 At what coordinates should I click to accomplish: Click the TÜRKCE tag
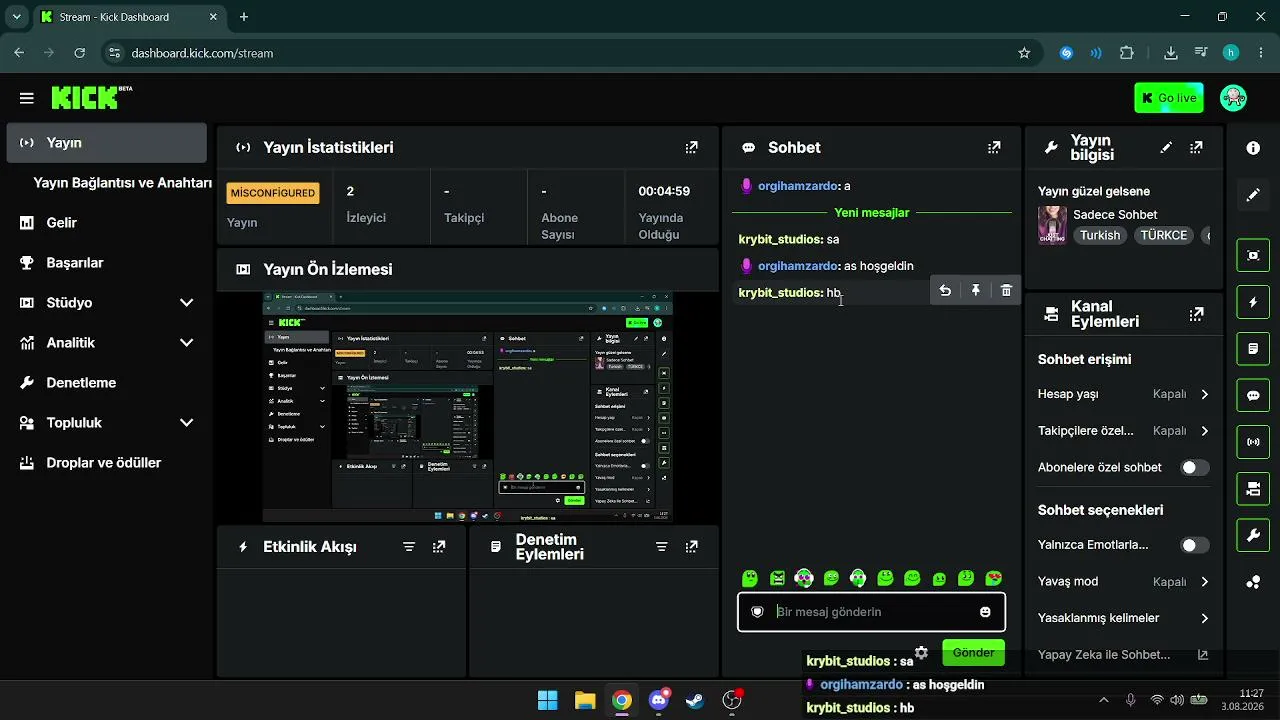pyautogui.click(x=1163, y=236)
